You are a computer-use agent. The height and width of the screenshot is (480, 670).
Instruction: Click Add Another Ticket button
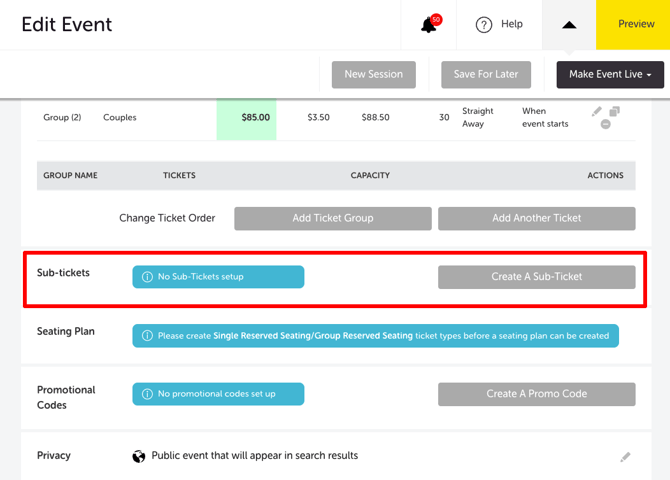point(537,218)
